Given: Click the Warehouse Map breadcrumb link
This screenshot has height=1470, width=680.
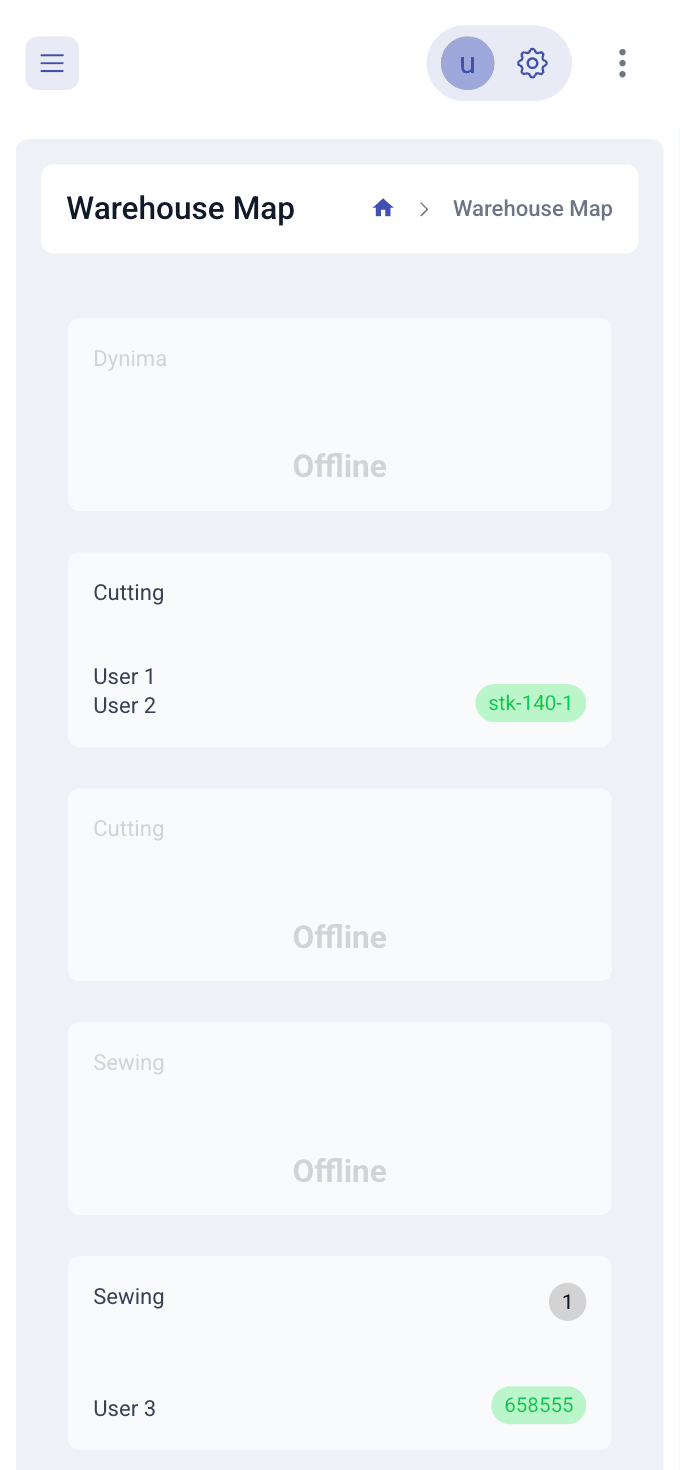Looking at the screenshot, I should click(x=533, y=208).
